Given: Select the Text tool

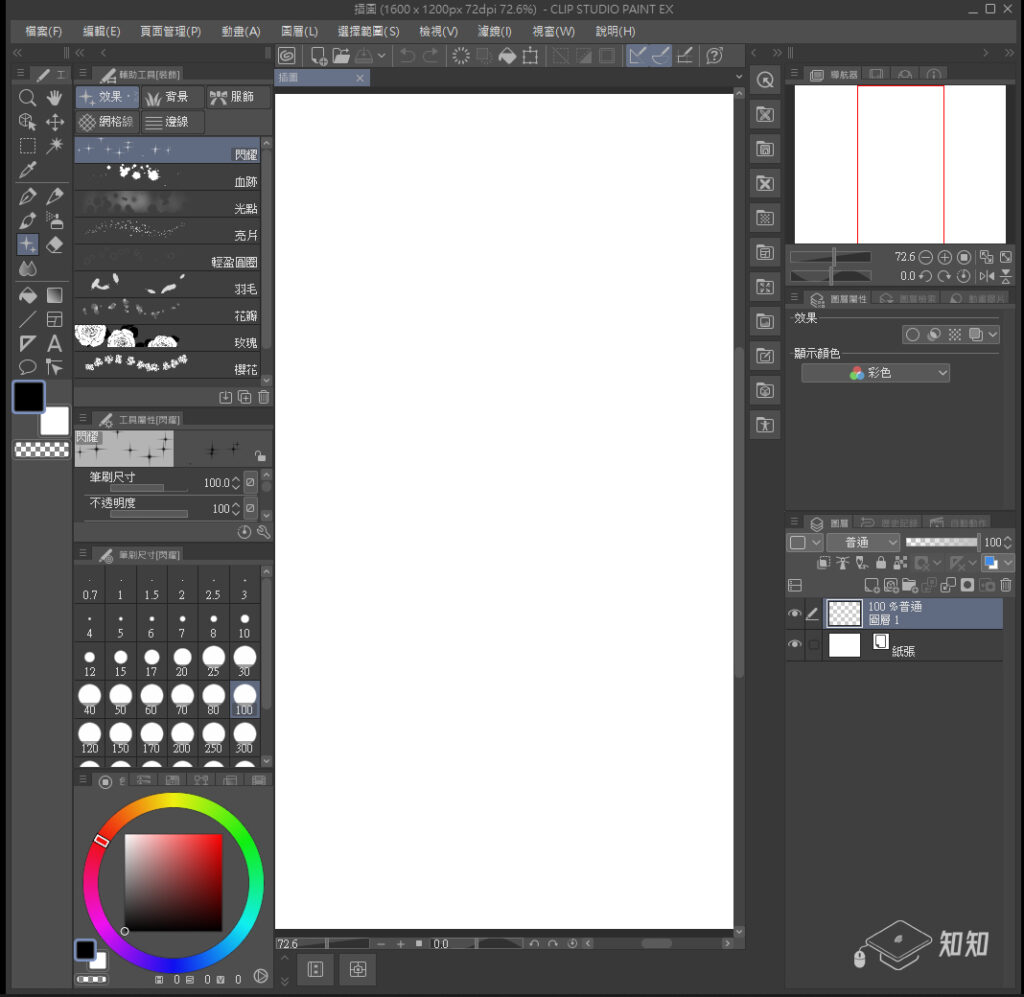Looking at the screenshot, I should click(x=55, y=343).
